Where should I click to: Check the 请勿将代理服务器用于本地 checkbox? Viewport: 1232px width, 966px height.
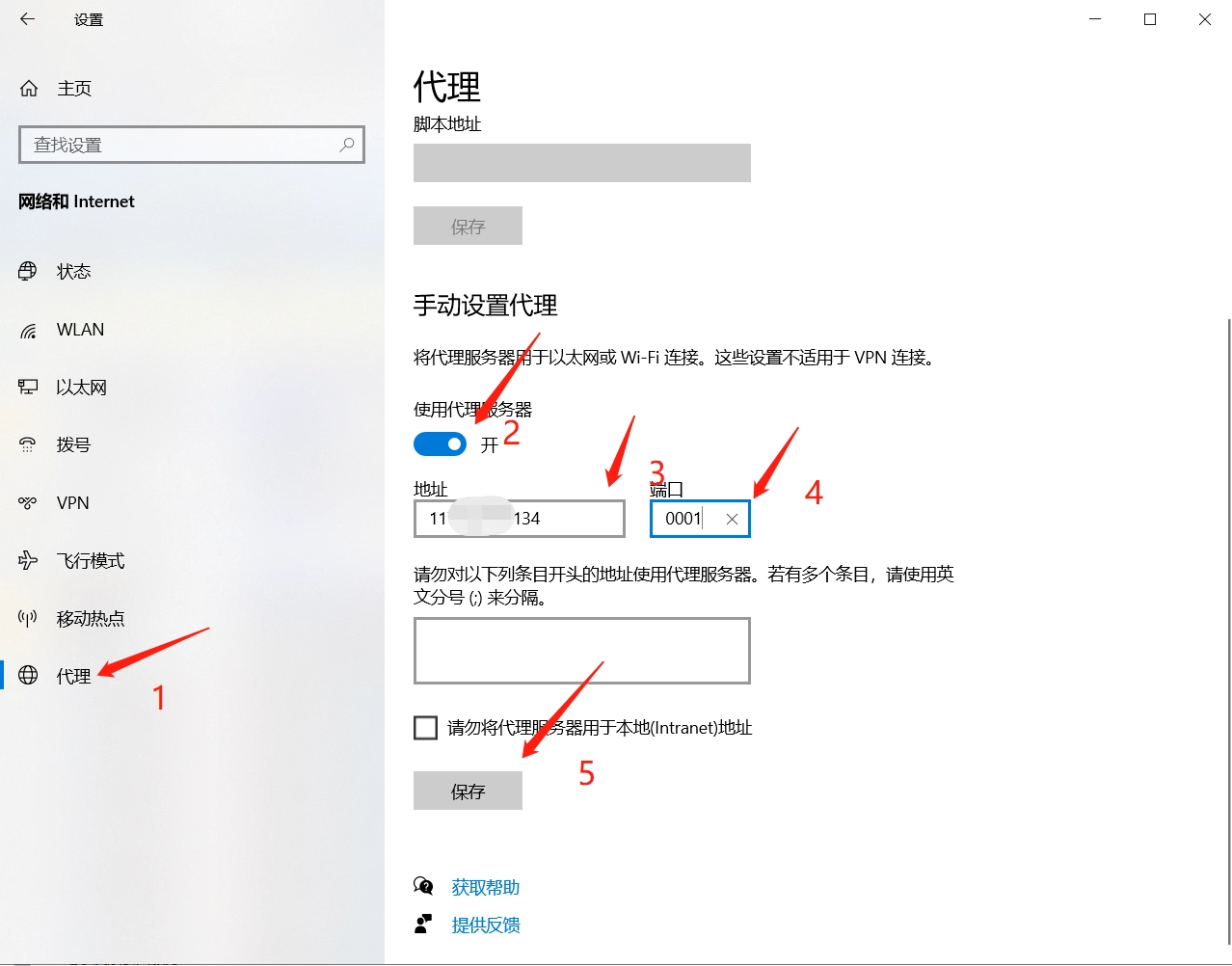pos(425,728)
